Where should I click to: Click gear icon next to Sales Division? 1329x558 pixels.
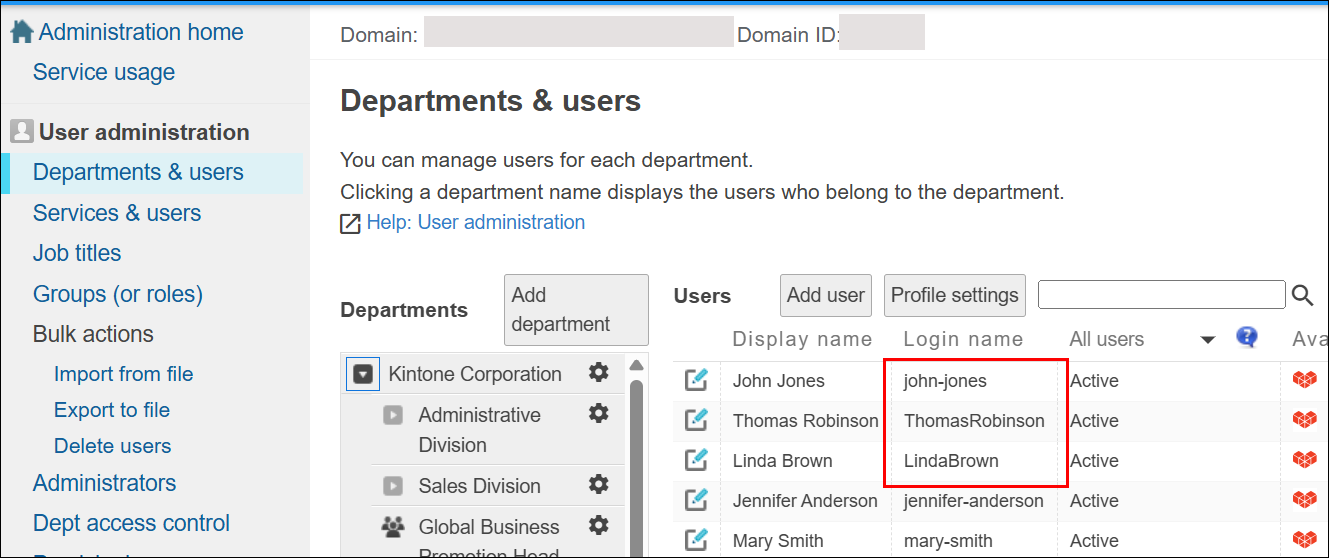[598, 485]
